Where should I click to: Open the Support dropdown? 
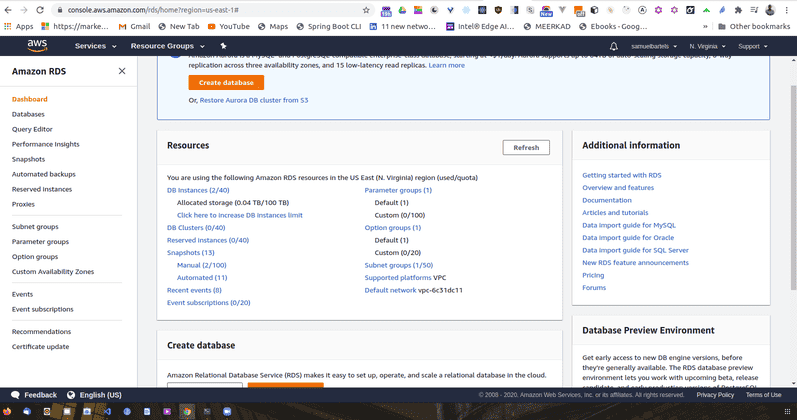tap(753, 46)
